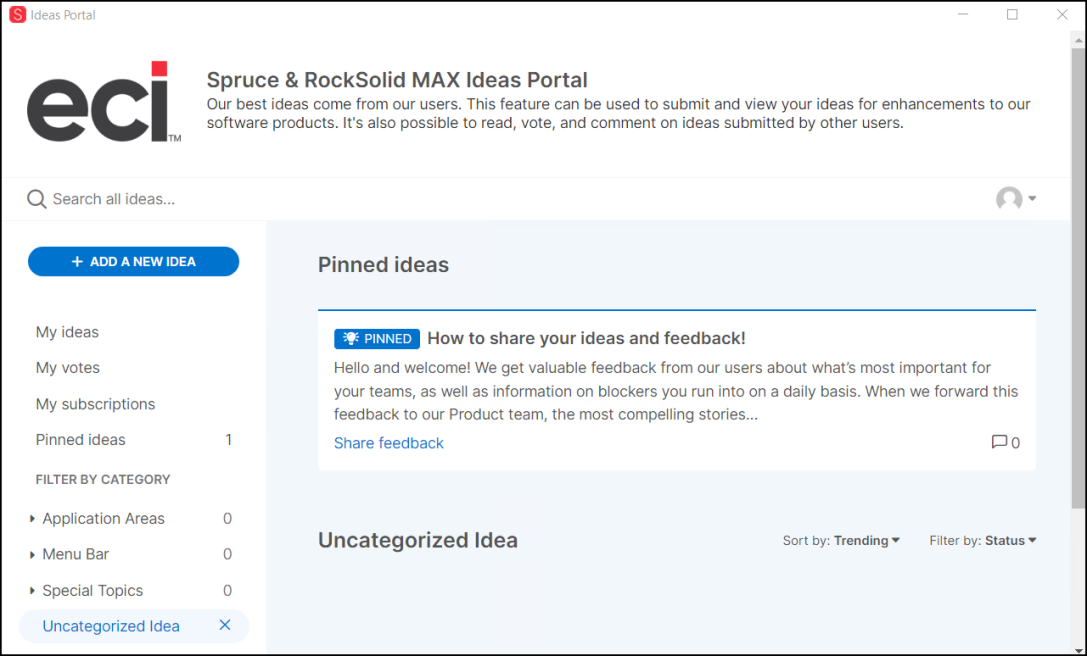
Task: Click the FILTER BY CATEGORY label
Action: pyautogui.click(x=103, y=480)
